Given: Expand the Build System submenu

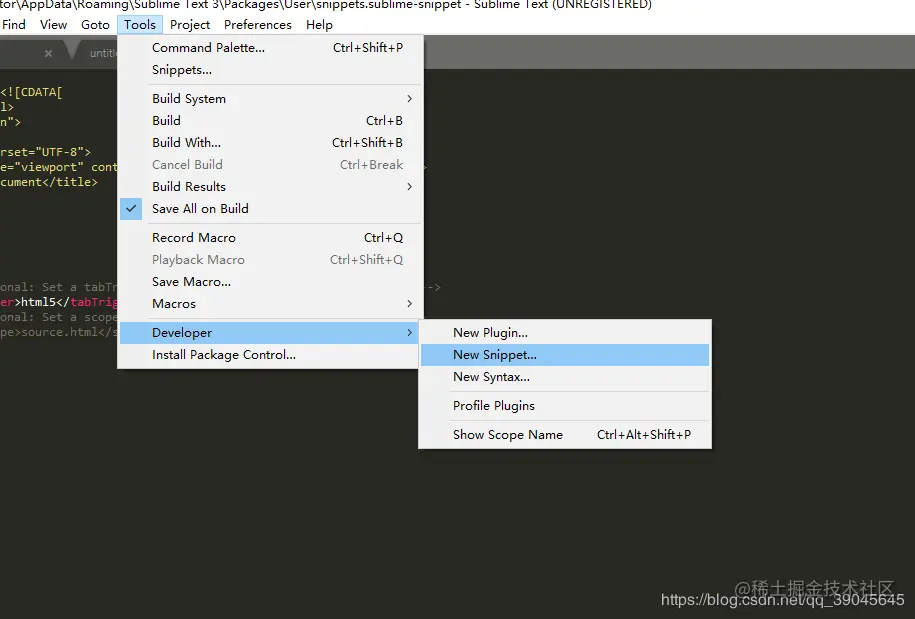Looking at the screenshot, I should [x=270, y=99].
